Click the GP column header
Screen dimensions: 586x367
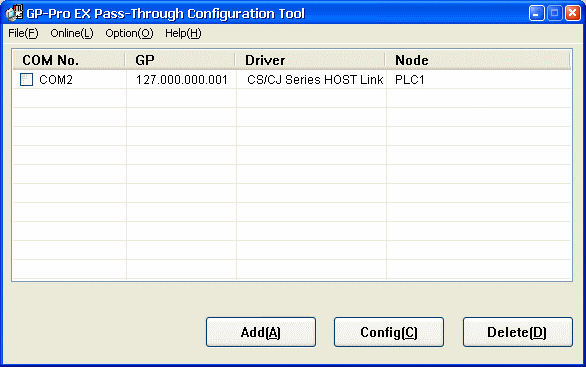(x=180, y=60)
